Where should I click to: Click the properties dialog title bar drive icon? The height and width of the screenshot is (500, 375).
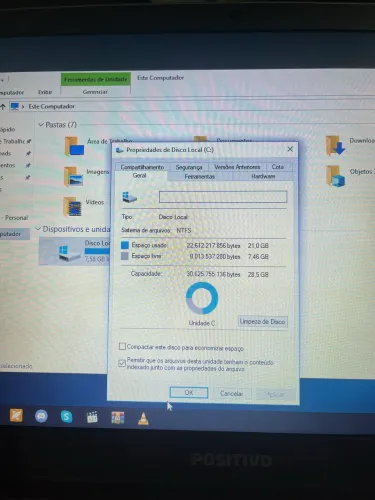[x=120, y=150]
